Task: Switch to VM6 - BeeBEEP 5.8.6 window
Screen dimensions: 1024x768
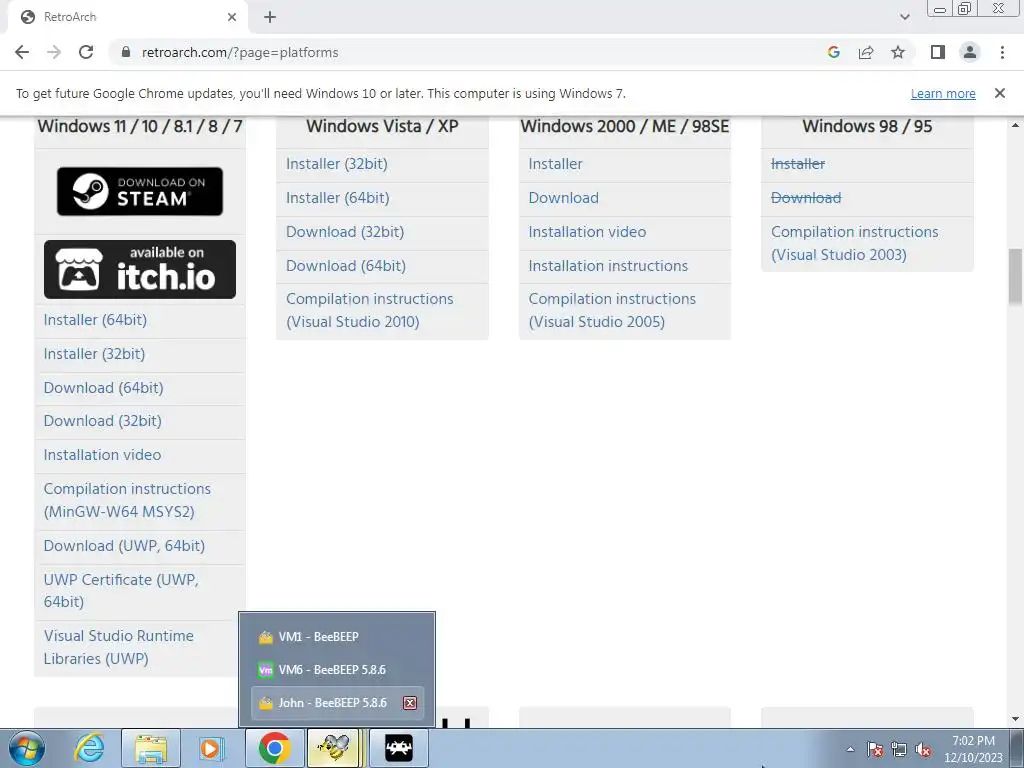Action: click(337, 669)
